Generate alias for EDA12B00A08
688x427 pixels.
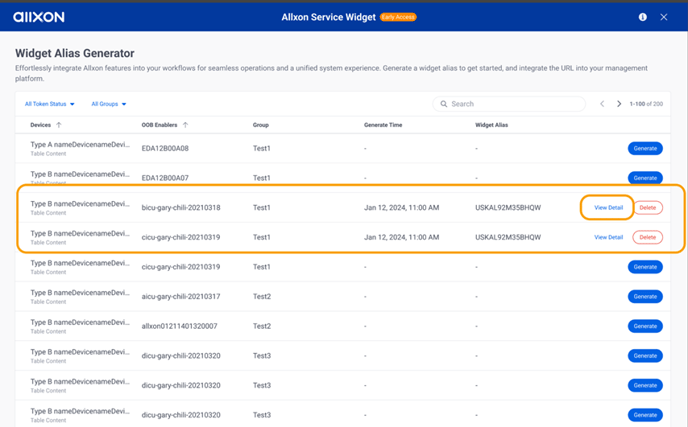point(645,148)
